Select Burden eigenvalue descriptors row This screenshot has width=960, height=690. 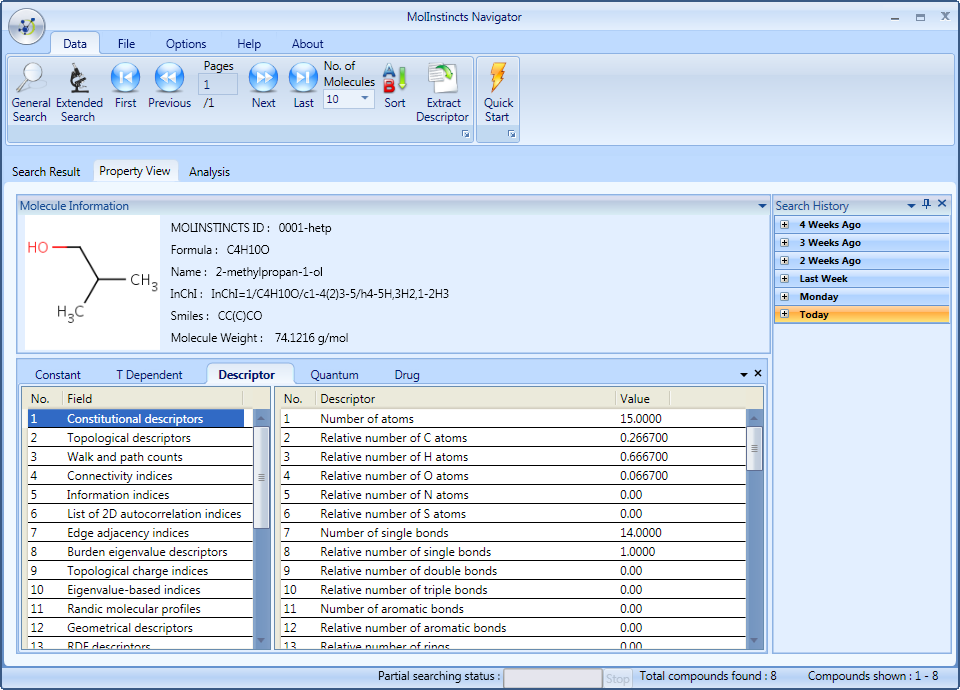[x=140, y=552]
